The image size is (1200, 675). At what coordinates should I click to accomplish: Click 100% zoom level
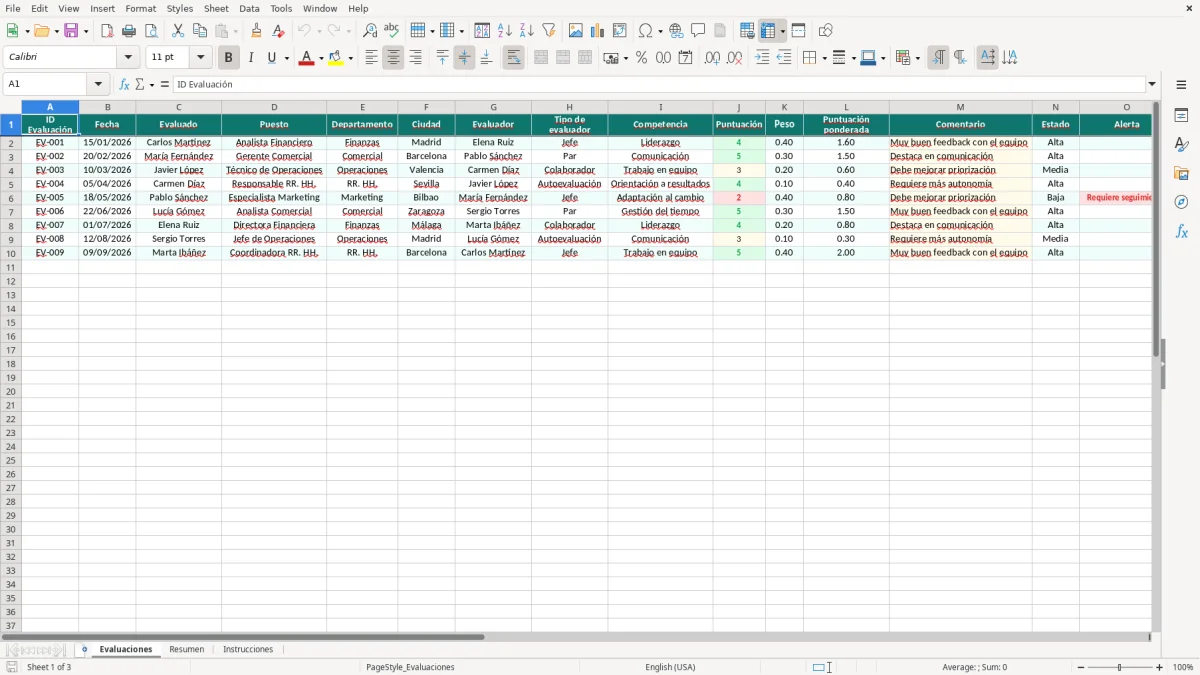pyautogui.click(x=1183, y=667)
